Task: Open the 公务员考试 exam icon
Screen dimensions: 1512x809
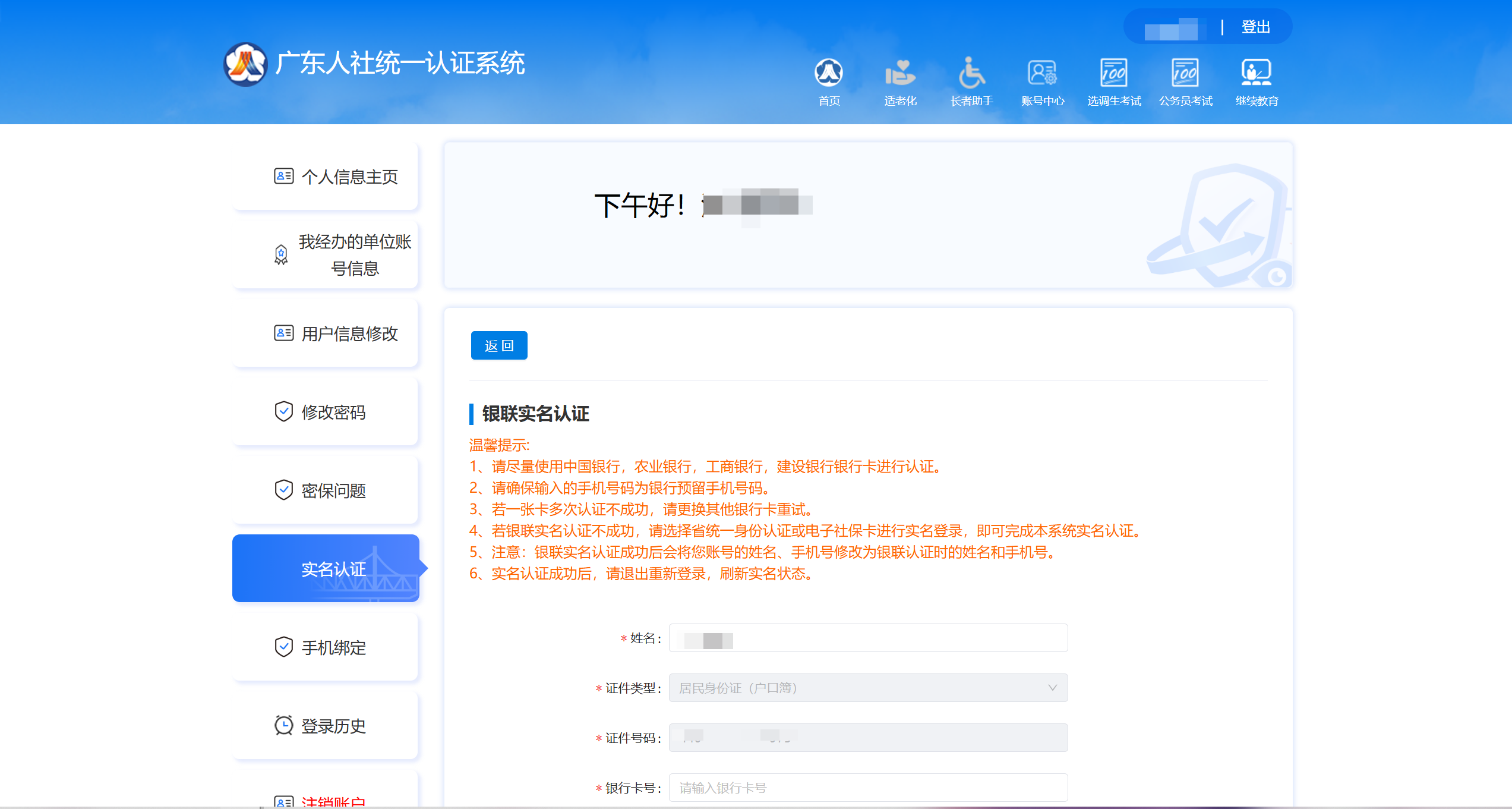Action: point(1185,73)
